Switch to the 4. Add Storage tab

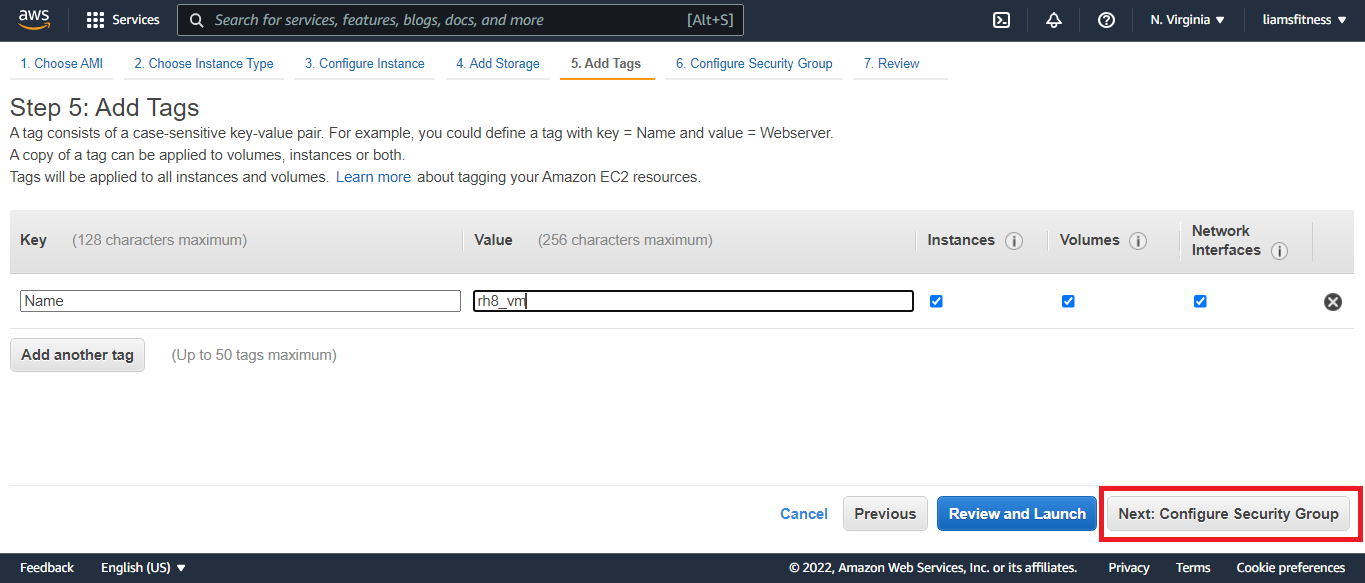(497, 63)
